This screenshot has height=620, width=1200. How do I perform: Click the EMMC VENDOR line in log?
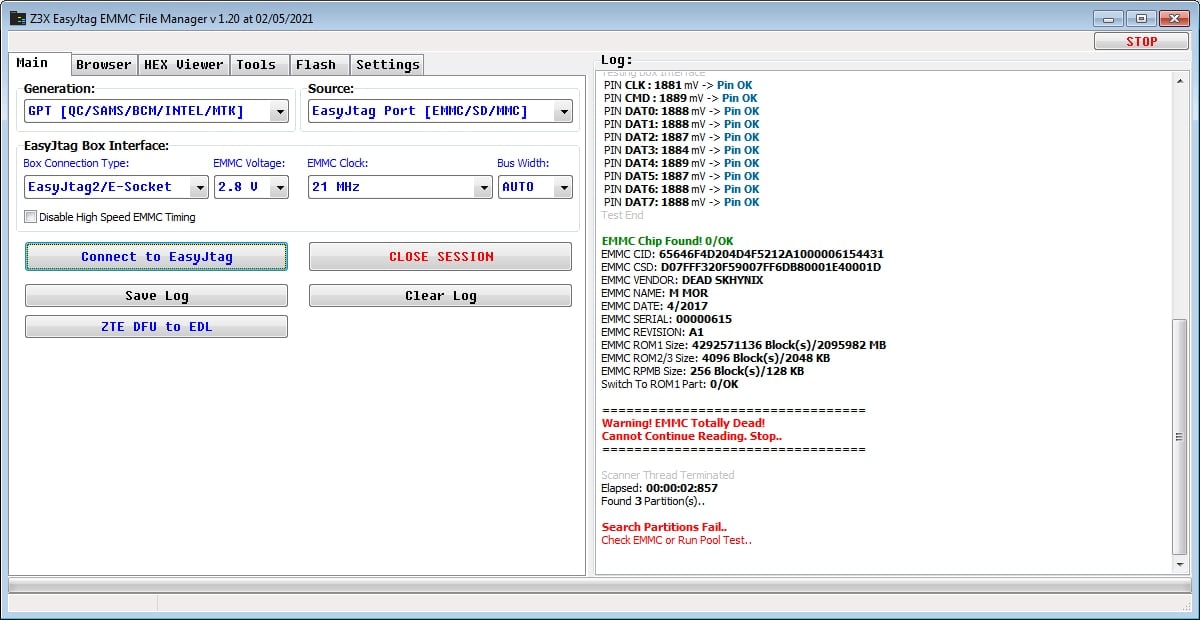tap(682, 280)
